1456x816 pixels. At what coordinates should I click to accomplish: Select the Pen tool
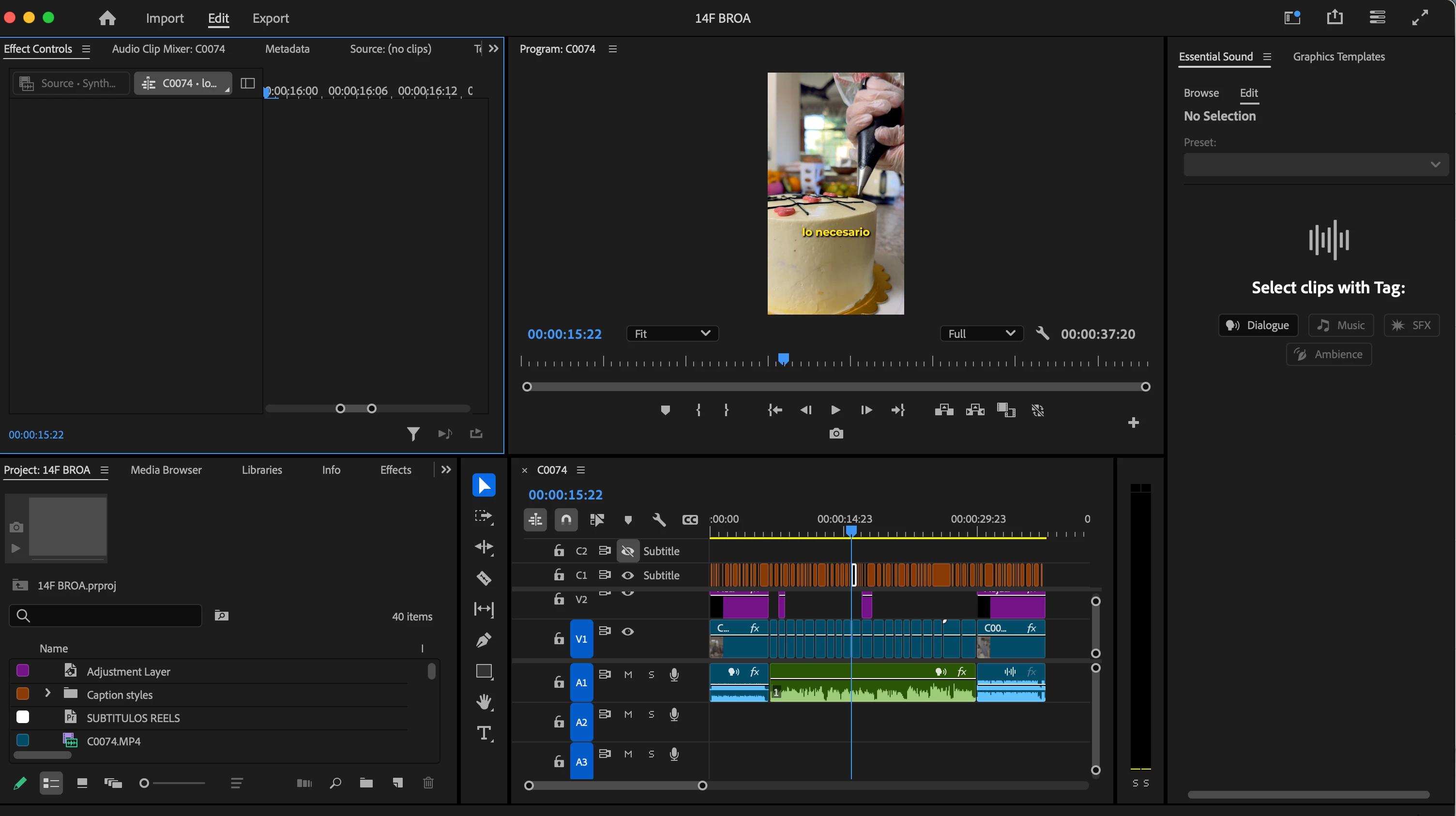point(484,640)
